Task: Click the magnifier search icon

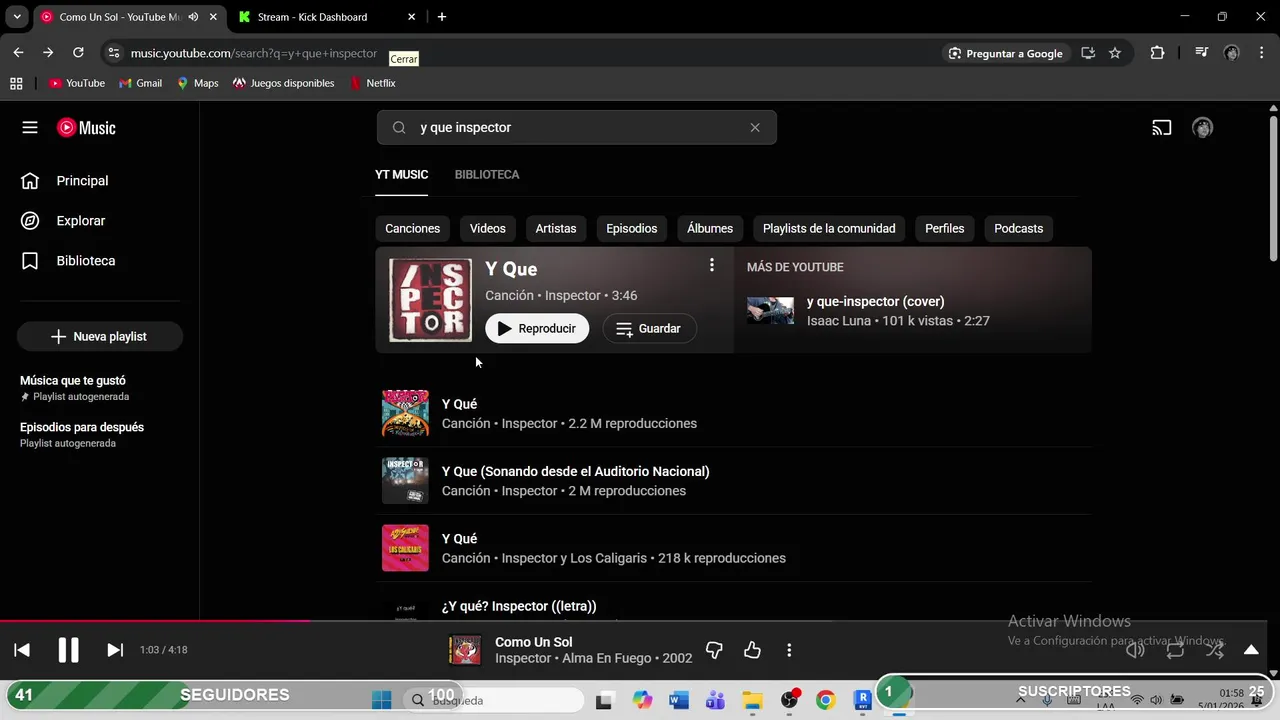Action: (399, 128)
